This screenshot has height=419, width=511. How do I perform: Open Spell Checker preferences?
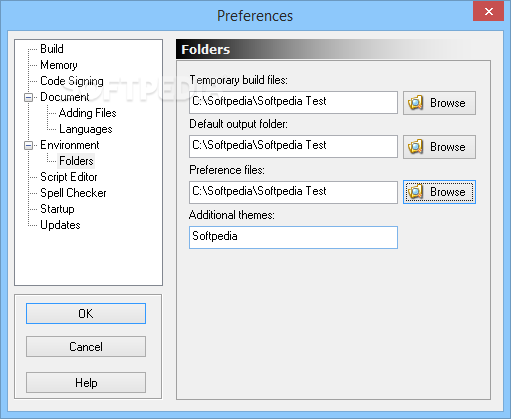pos(73,193)
